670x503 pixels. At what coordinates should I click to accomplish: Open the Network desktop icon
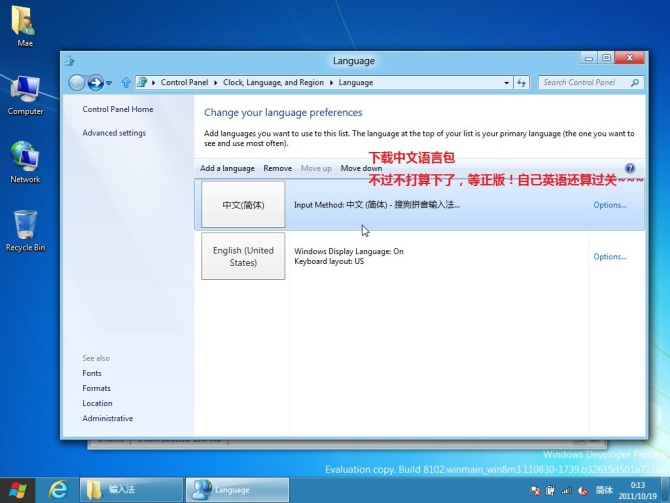click(25, 162)
